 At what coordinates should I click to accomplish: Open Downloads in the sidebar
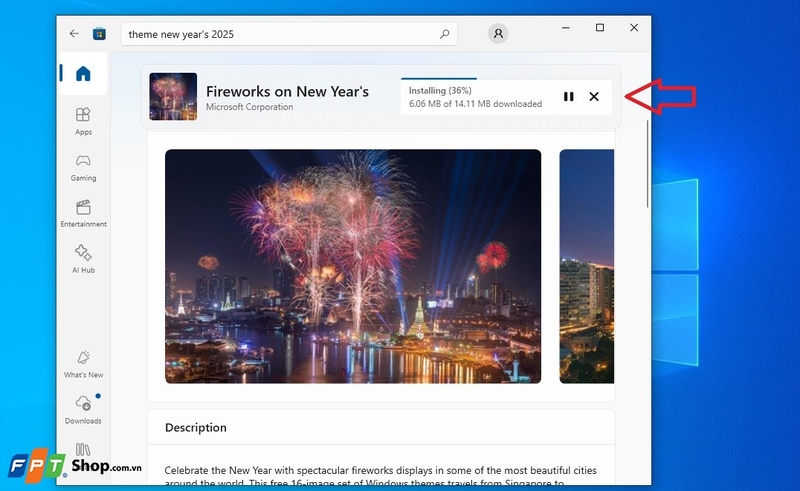83,410
